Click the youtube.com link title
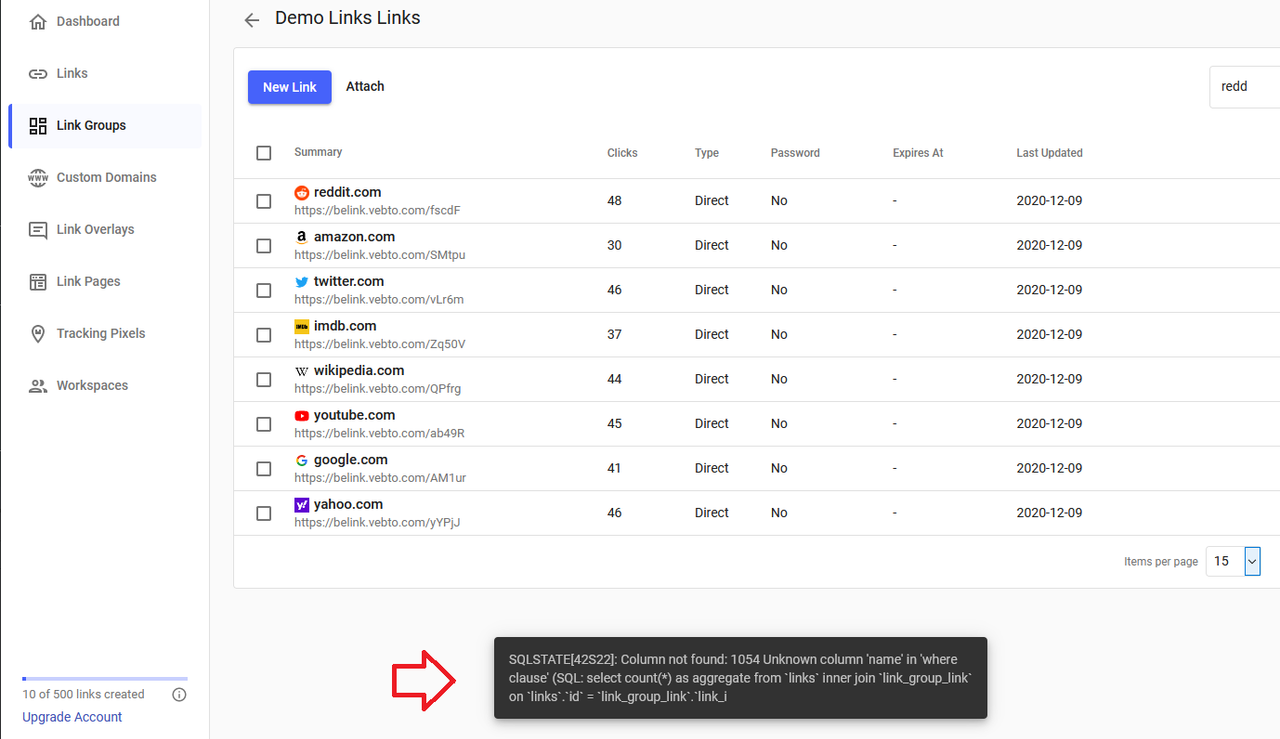 point(354,415)
